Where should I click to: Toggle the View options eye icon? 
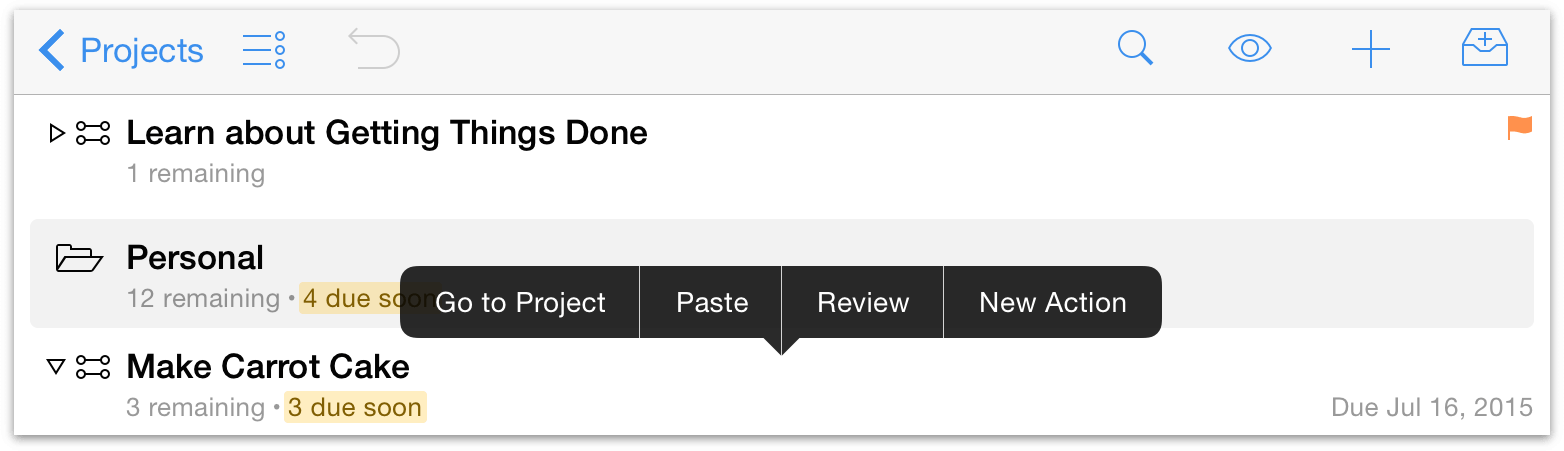coord(1250,48)
